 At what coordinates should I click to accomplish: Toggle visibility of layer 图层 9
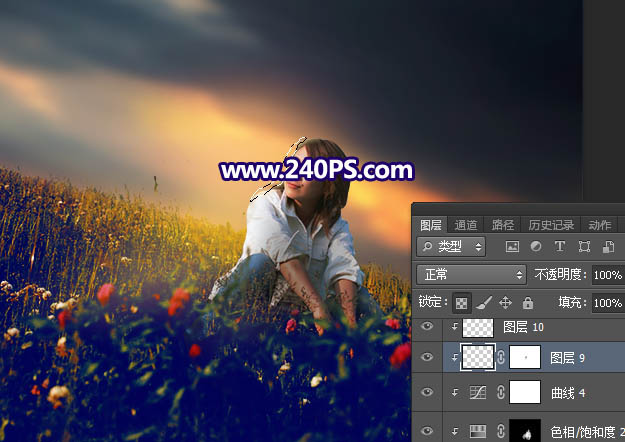428,357
